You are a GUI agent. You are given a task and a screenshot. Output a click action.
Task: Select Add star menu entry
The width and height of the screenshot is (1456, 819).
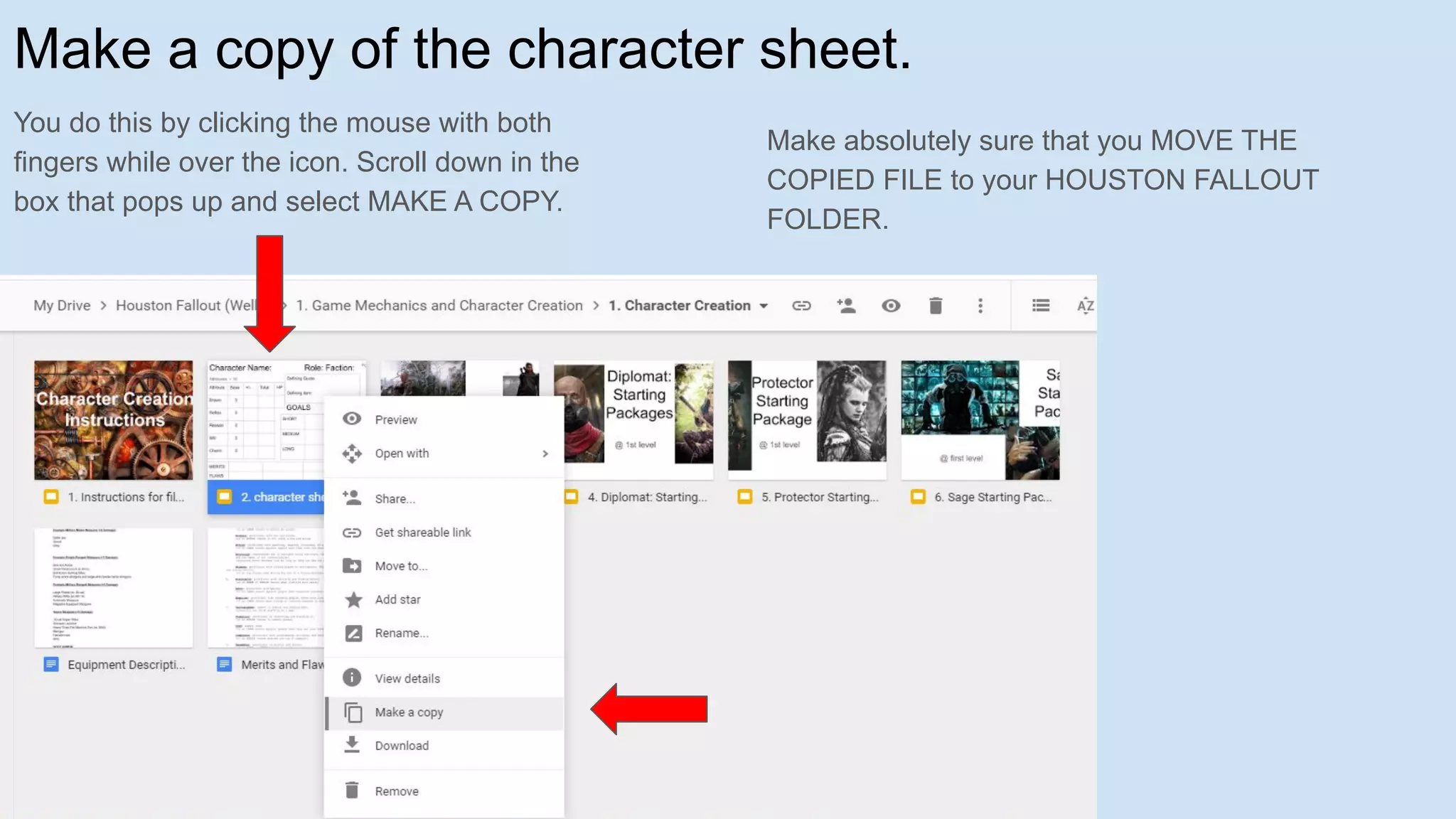coord(444,599)
